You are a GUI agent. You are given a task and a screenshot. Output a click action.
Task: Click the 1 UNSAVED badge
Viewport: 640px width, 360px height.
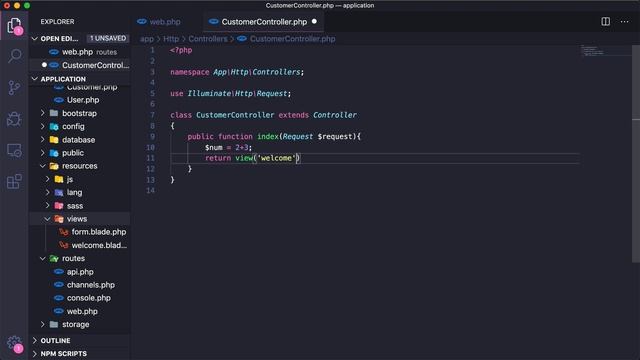(x=108, y=38)
